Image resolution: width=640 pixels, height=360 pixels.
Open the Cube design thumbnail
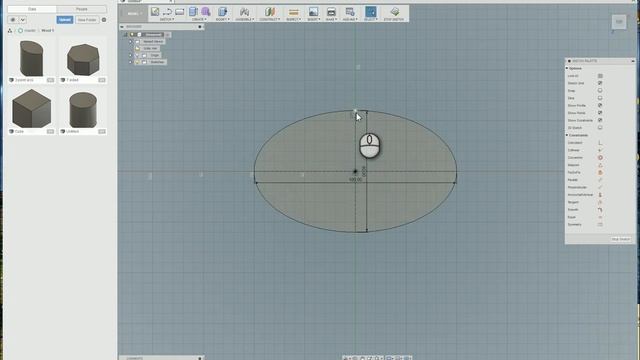(x=31, y=109)
